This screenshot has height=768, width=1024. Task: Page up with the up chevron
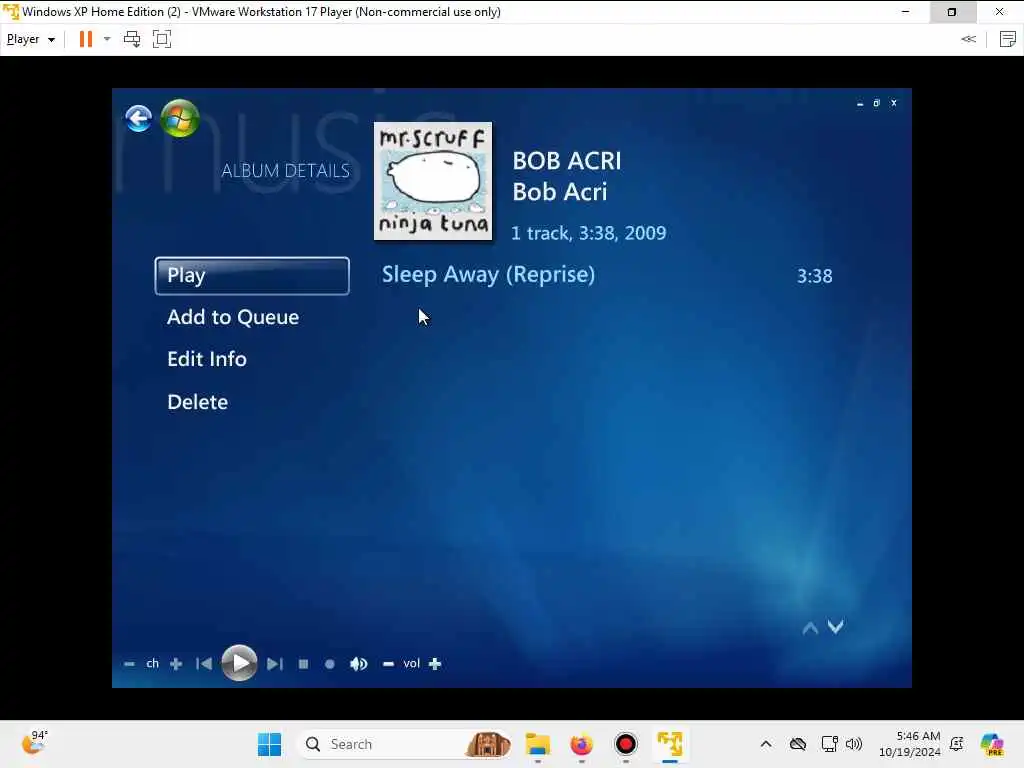click(x=810, y=628)
